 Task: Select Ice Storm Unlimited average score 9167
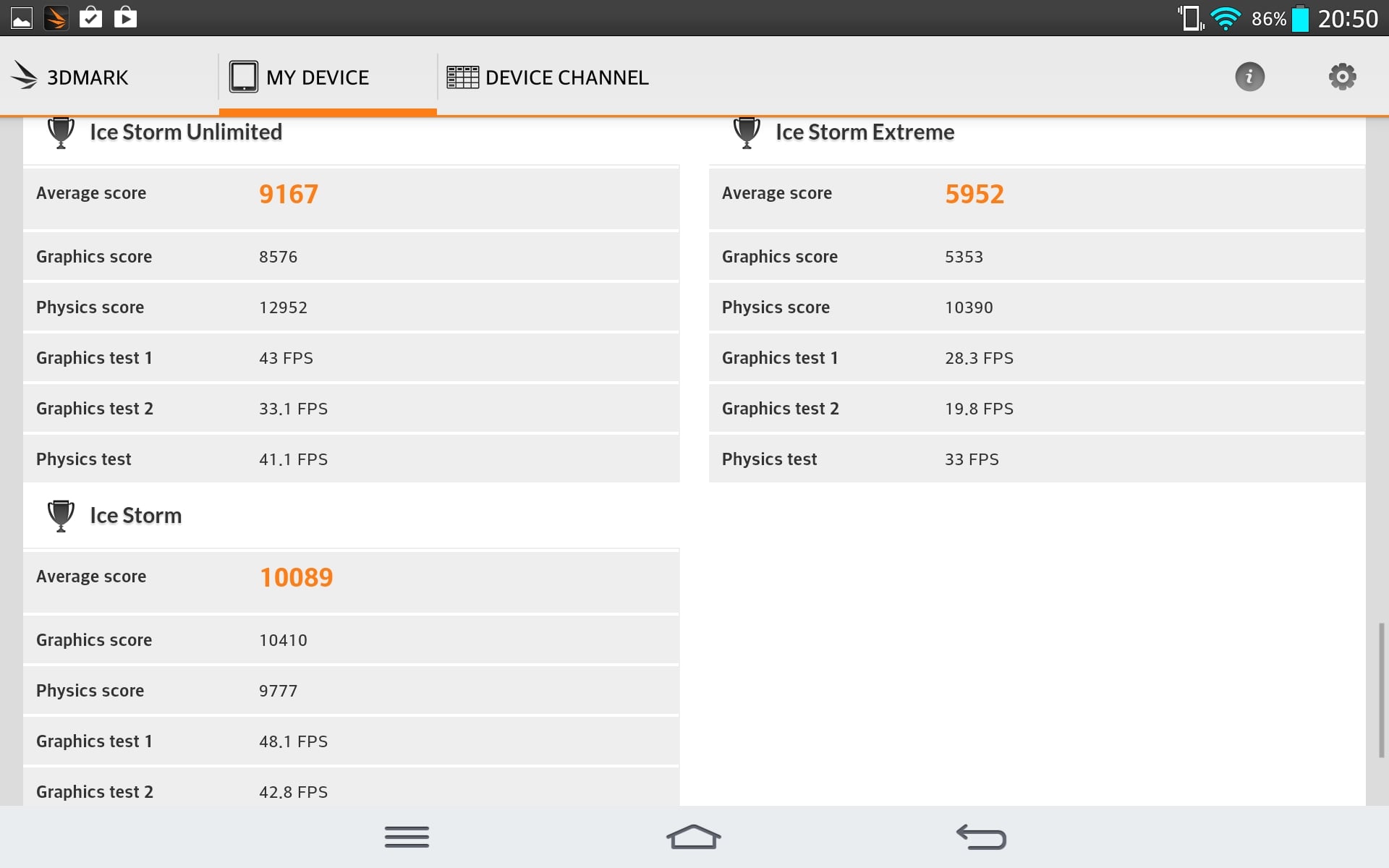point(289,194)
